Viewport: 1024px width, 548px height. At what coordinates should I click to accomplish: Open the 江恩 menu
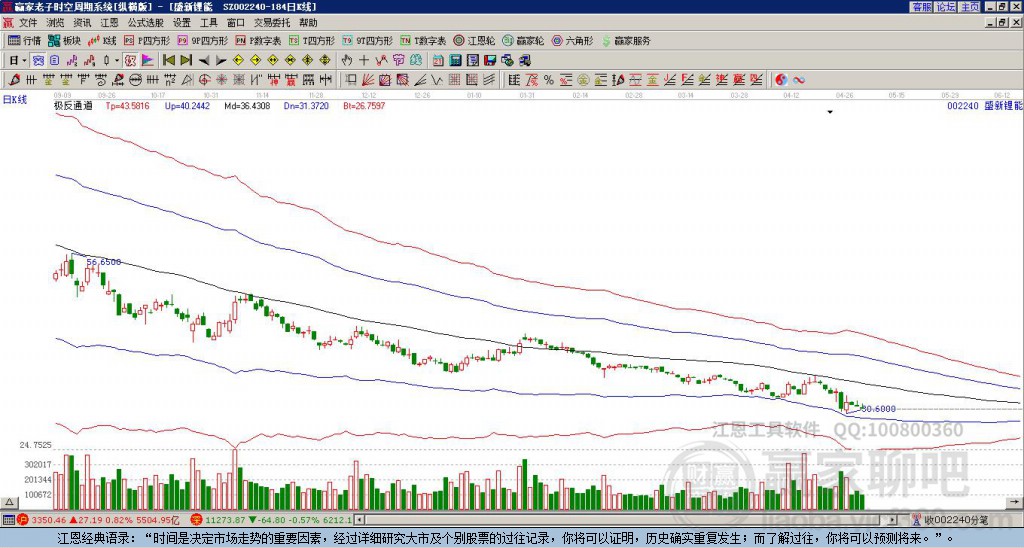tap(110, 23)
